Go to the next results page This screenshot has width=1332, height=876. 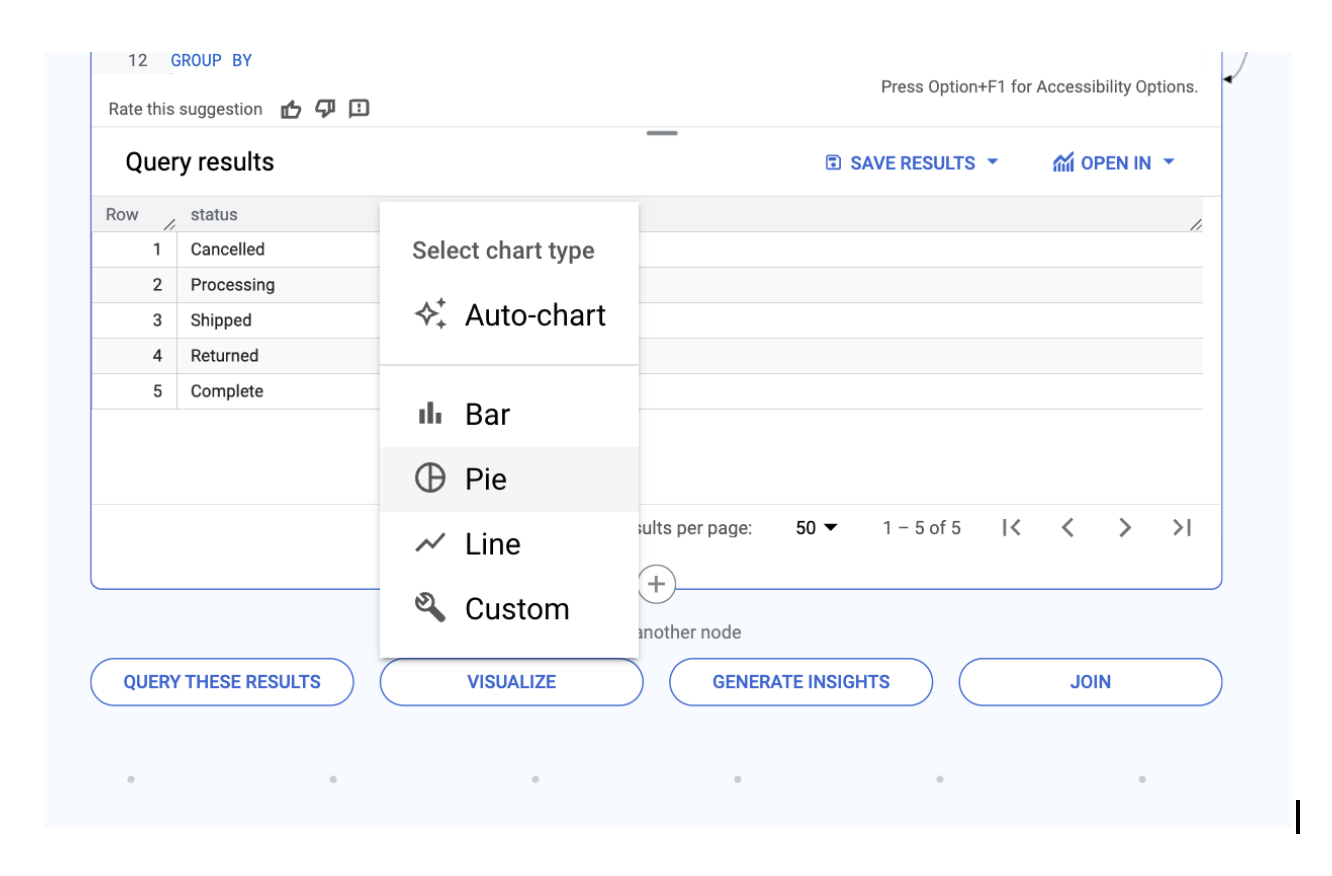[x=1125, y=528]
